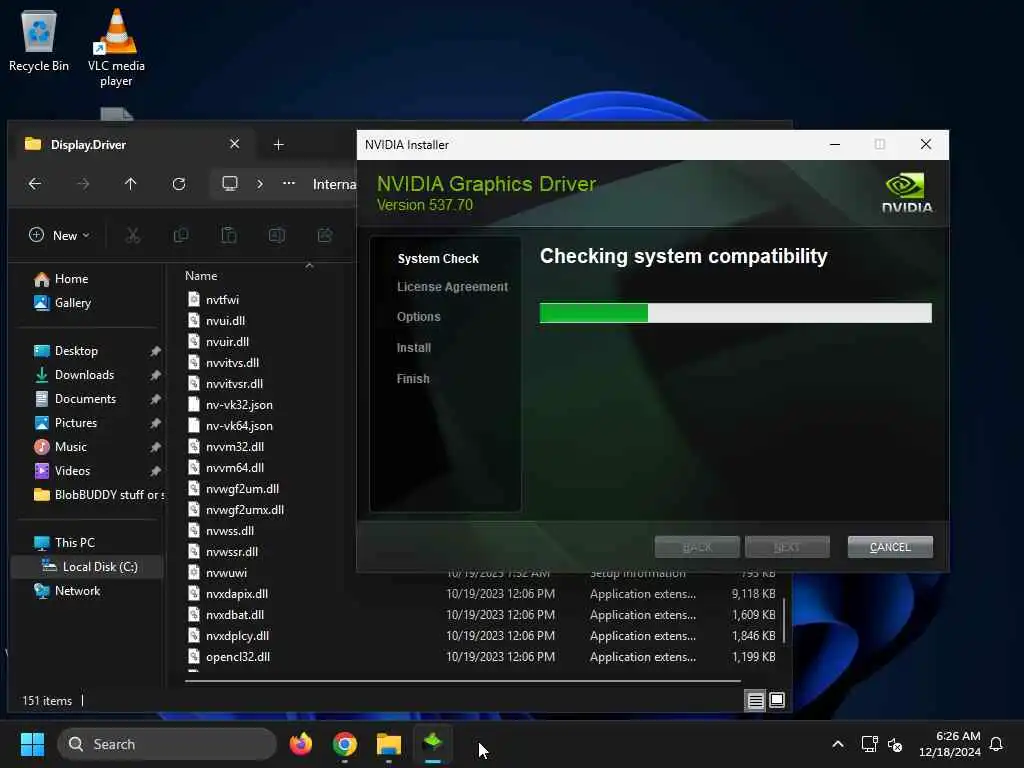The height and width of the screenshot is (768, 1024).
Task: Open the BlobBUDDY stuff folder in sidebar
Action: click(98, 495)
